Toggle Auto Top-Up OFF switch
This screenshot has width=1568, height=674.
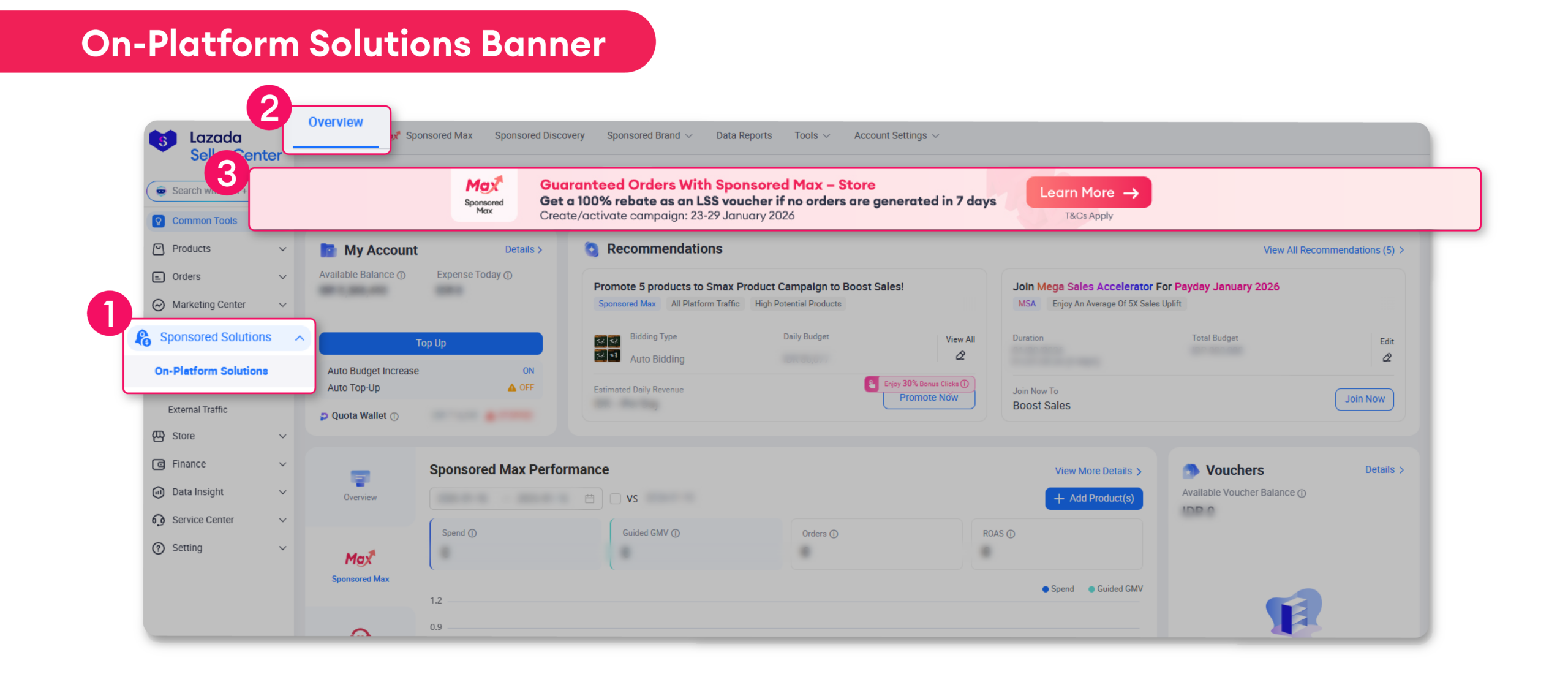click(526, 388)
